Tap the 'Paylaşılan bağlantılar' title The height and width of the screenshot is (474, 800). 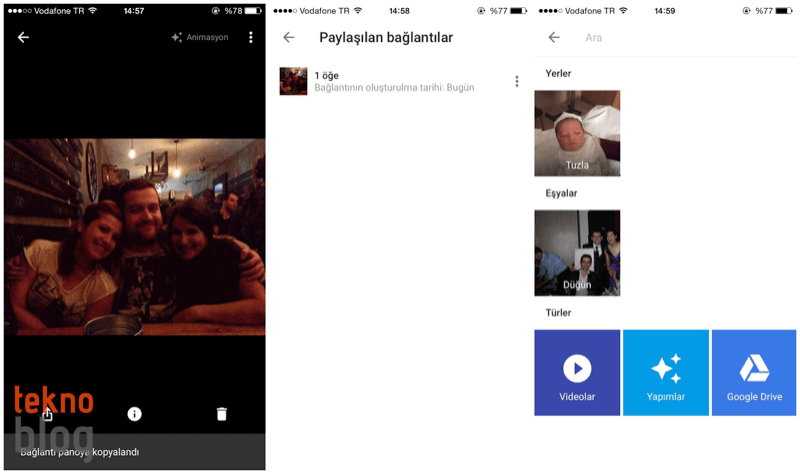click(x=386, y=37)
